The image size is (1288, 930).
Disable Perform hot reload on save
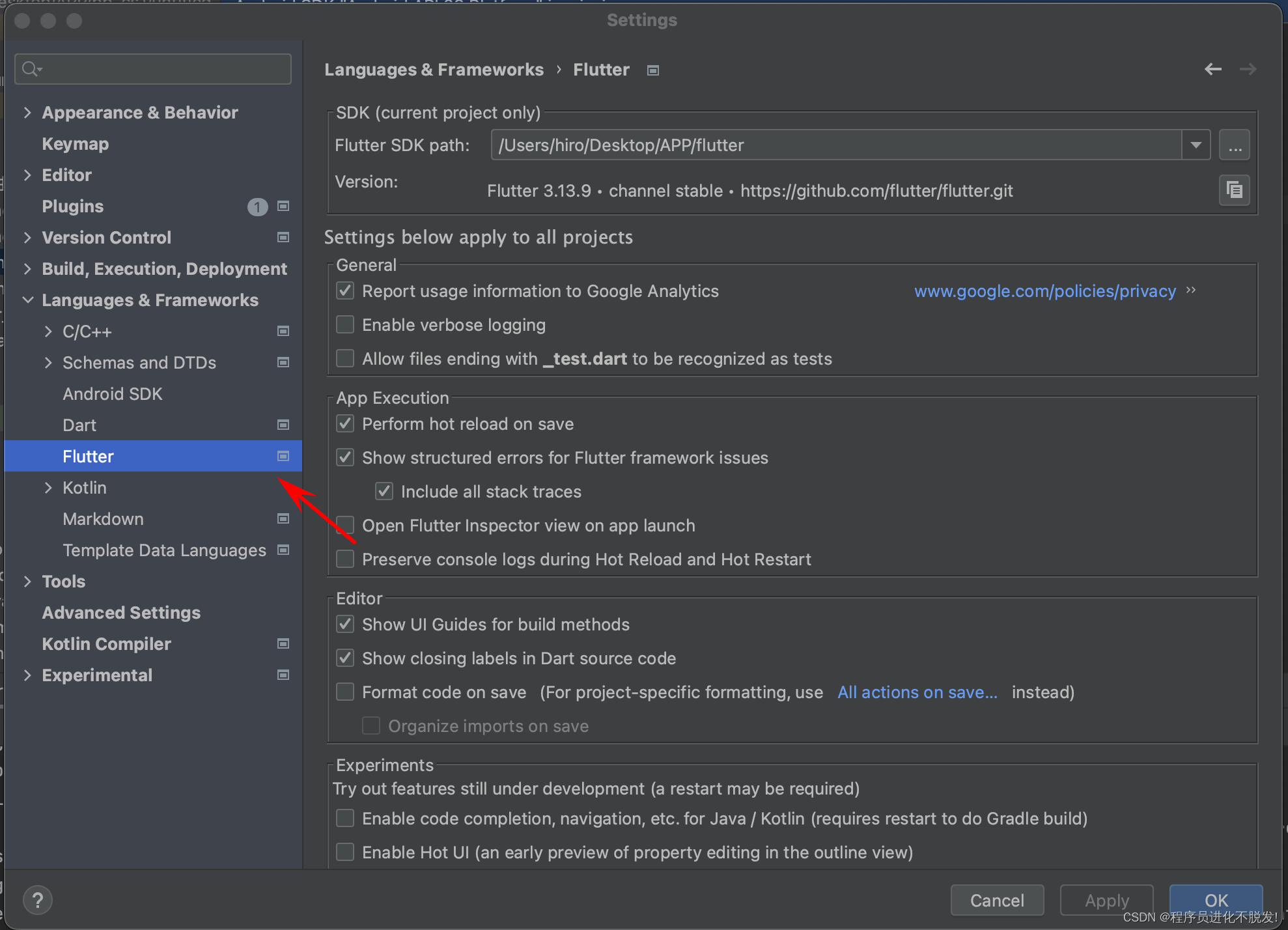point(345,424)
